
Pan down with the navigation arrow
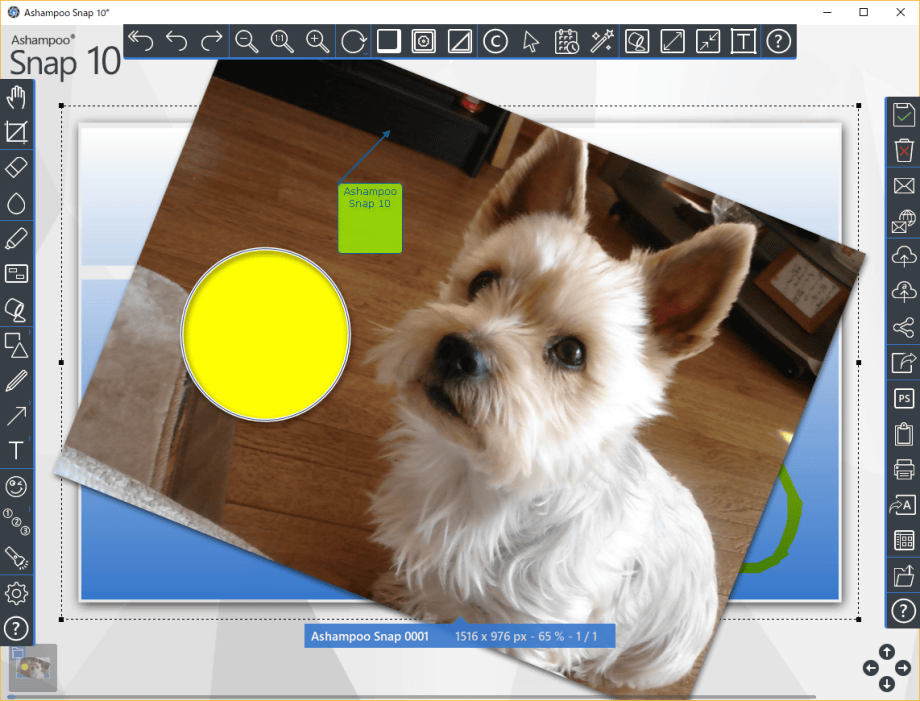[887, 684]
